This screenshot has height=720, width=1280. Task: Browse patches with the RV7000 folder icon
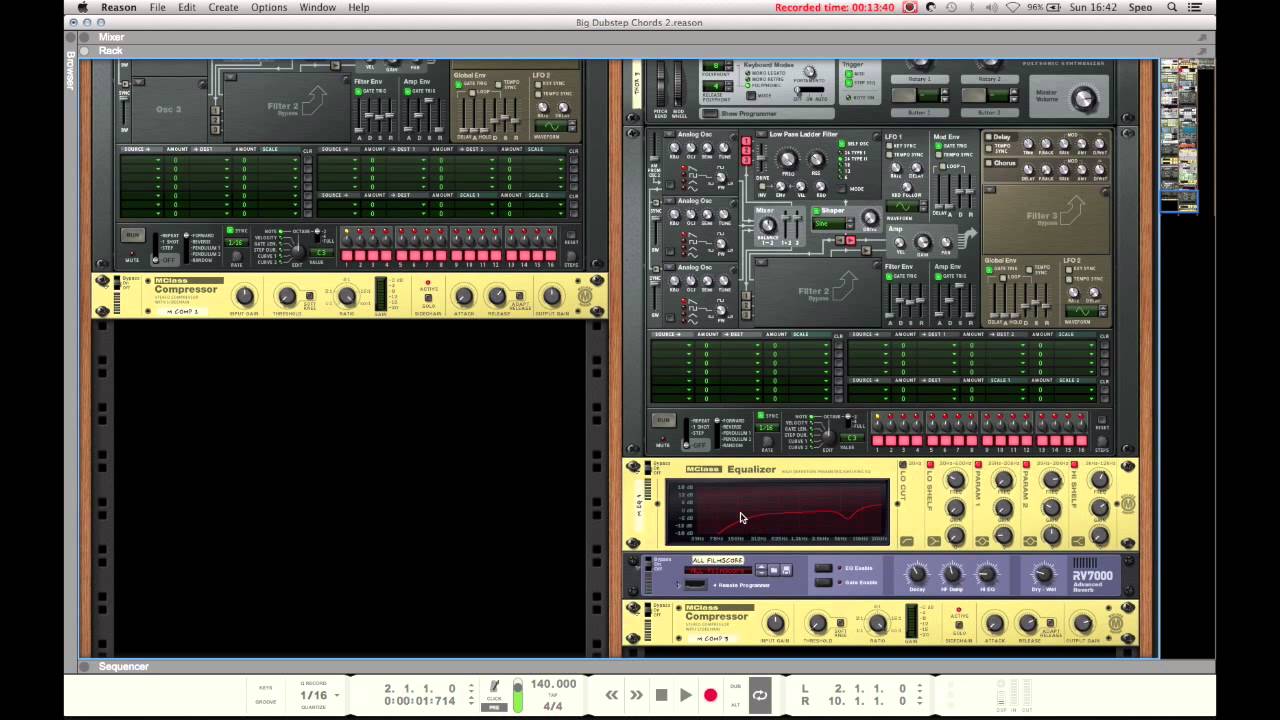(774, 570)
